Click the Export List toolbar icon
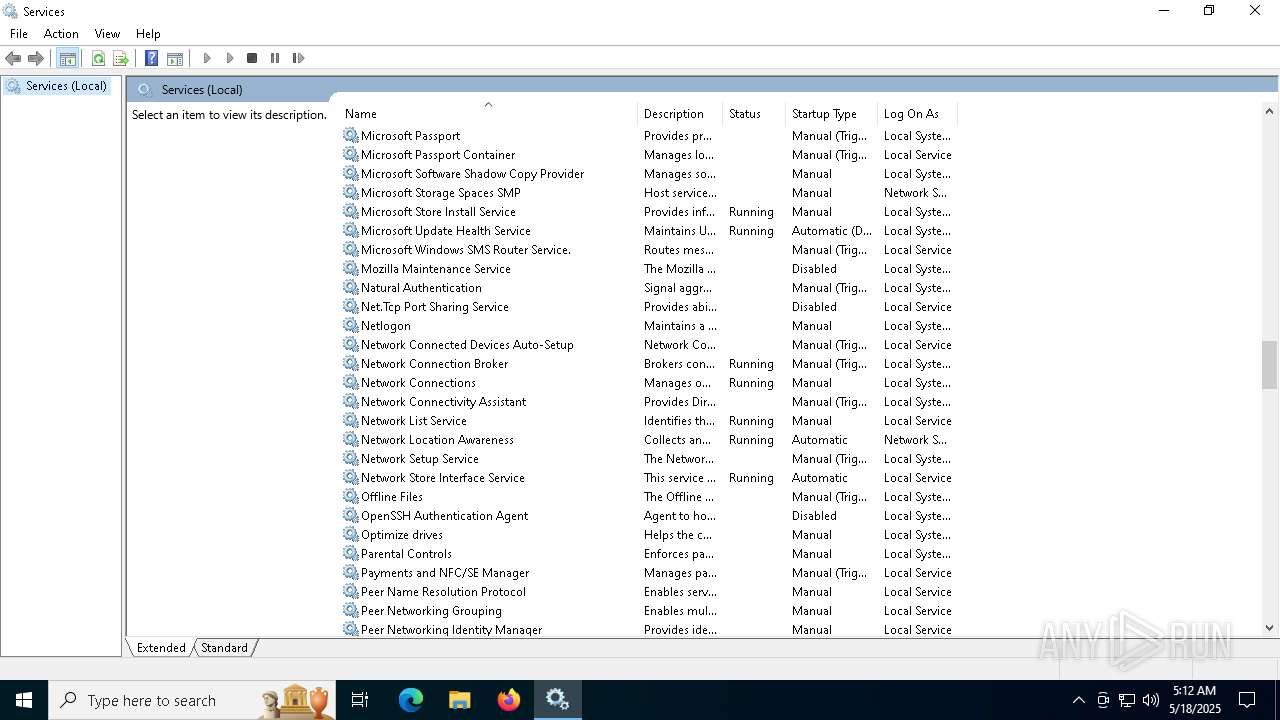The height and width of the screenshot is (720, 1280). 121,59
